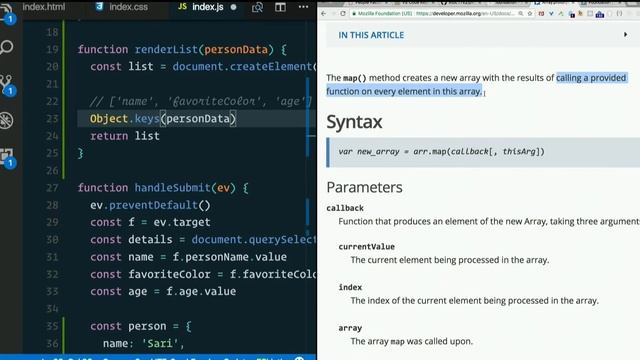Click the open changes icon in editor toolbar
The height and width of the screenshot is (360, 640).
tap(257, 7)
